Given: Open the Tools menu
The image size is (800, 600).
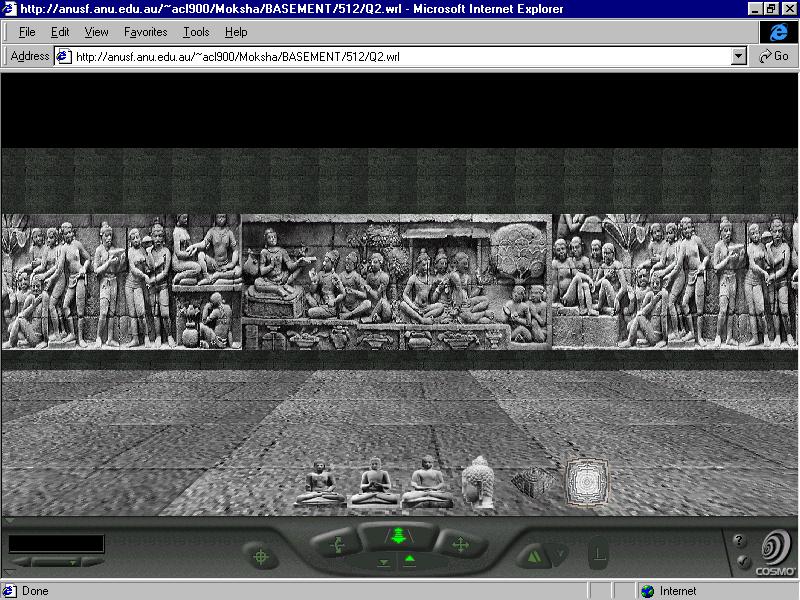Looking at the screenshot, I should 196,32.
